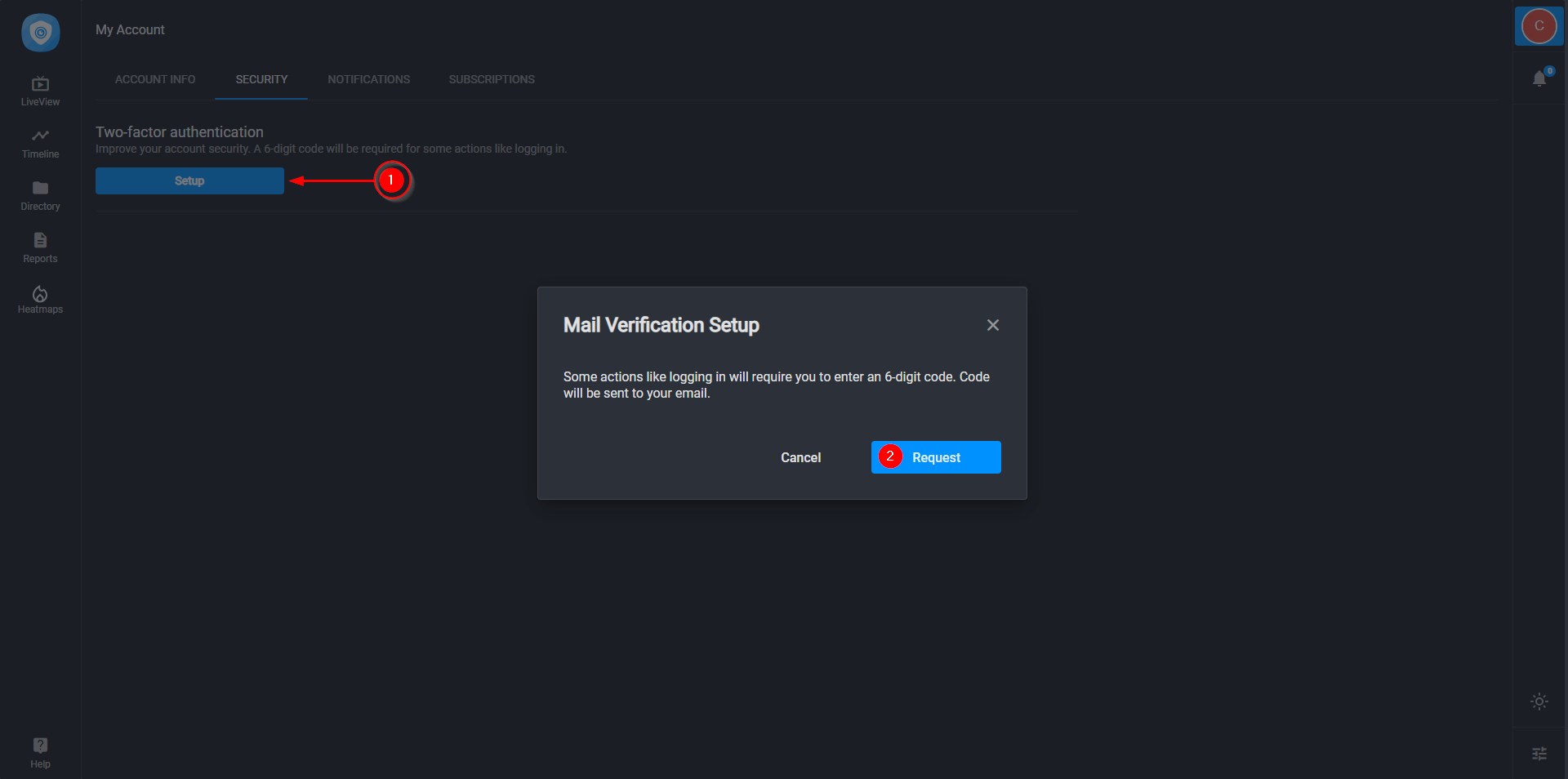This screenshot has width=1568, height=779.
Task: Close the Mail Verification Setup dialog
Action: [x=993, y=325]
